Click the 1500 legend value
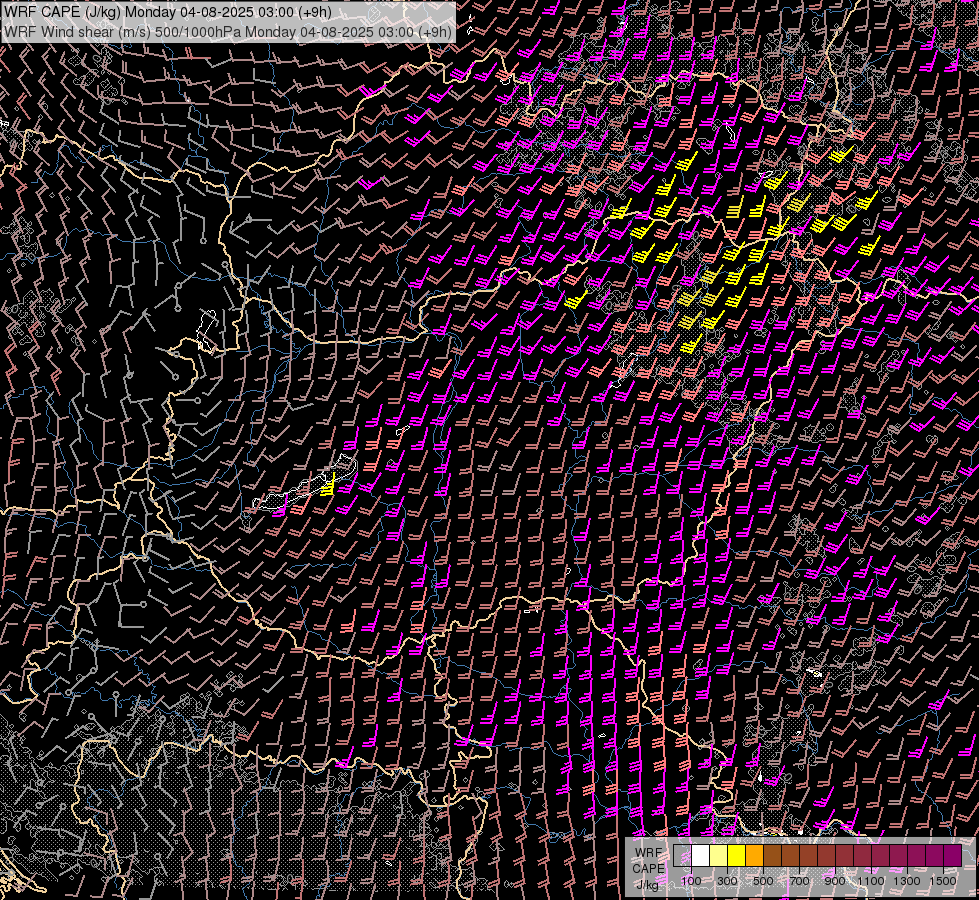979x900 pixels. [x=943, y=881]
